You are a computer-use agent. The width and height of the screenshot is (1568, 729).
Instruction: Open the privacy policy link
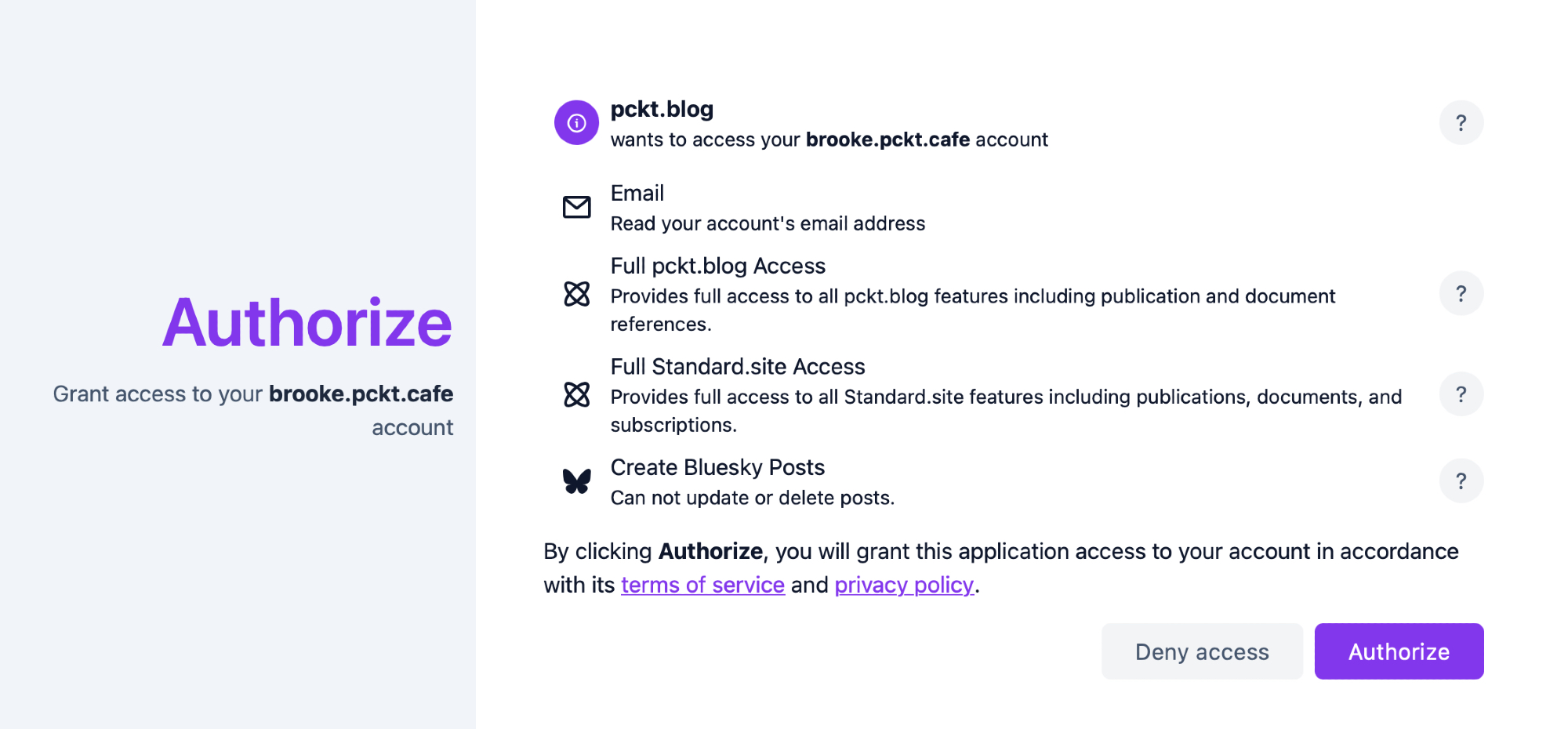pos(904,585)
